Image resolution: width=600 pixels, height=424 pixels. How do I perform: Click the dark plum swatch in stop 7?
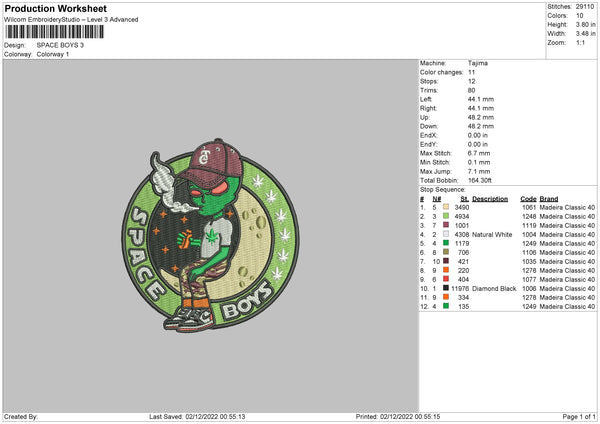coord(446,261)
